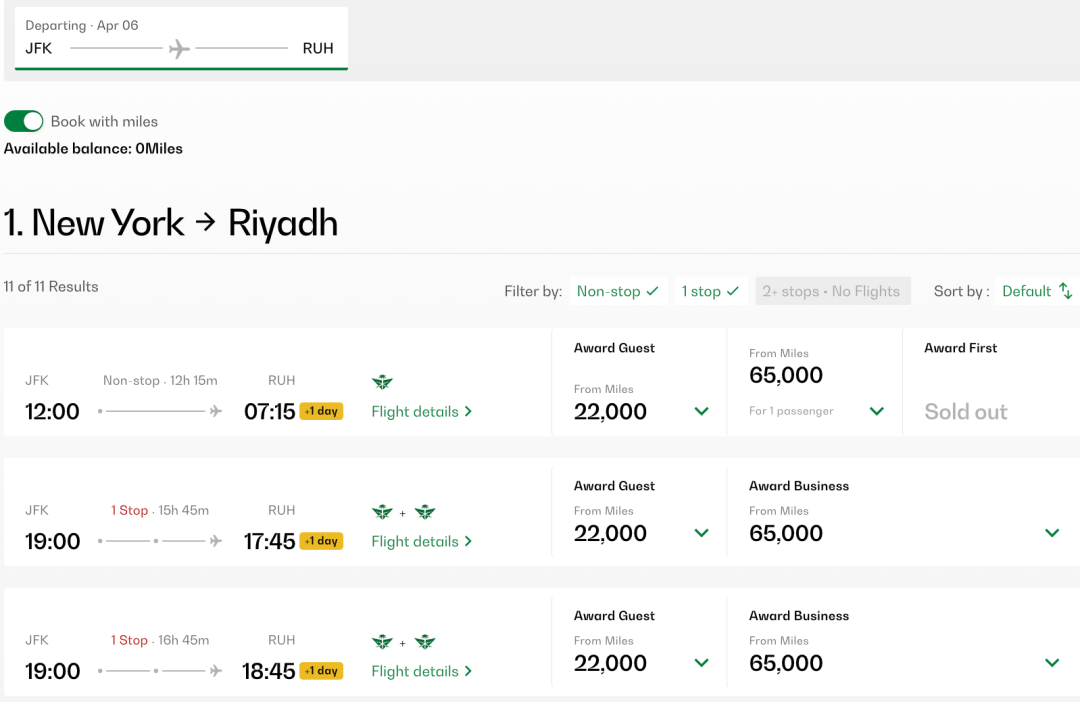
Task: Click second airline logo on 16h 45m flight
Action: pos(425,642)
